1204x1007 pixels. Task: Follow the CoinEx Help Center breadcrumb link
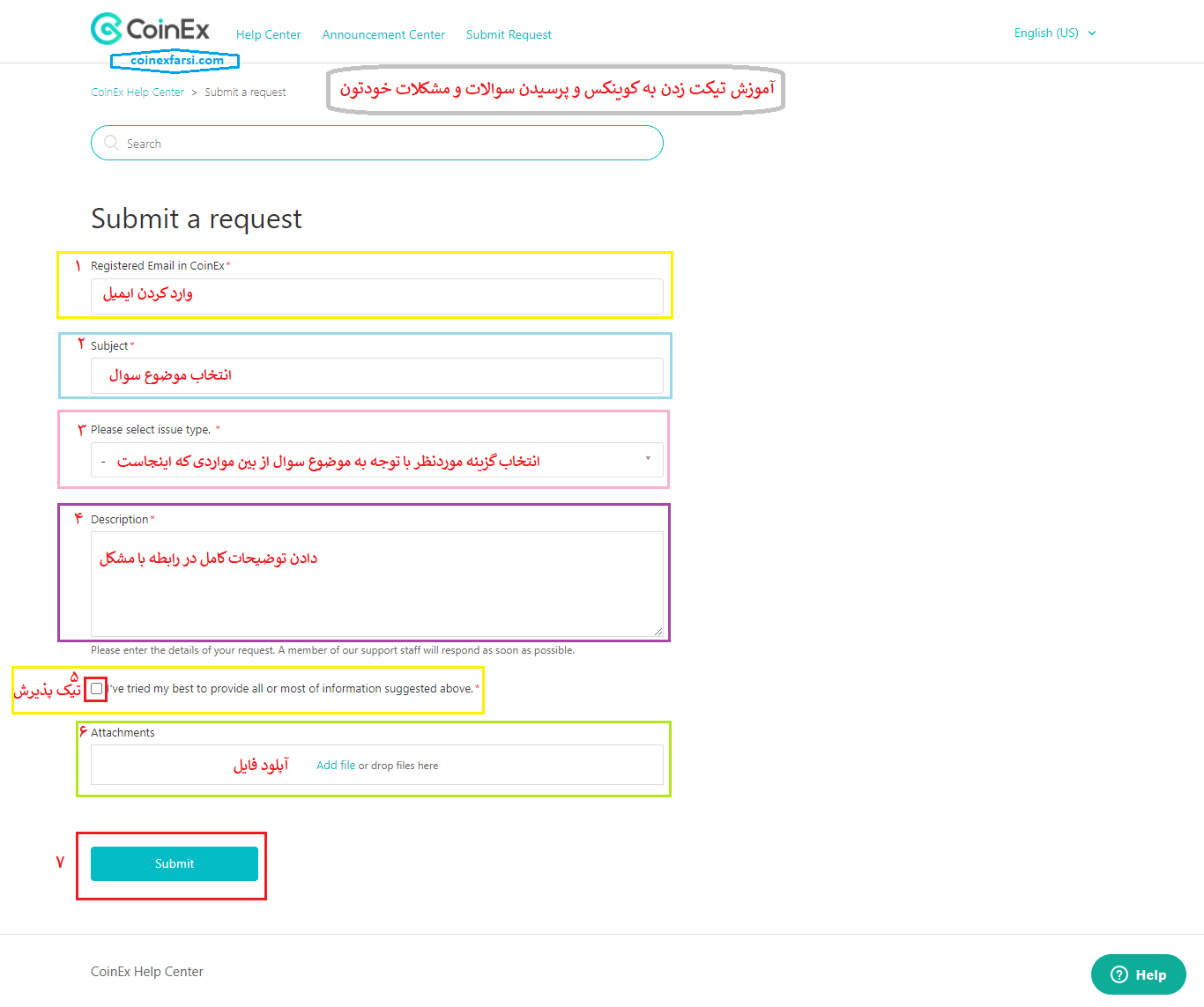coord(137,93)
